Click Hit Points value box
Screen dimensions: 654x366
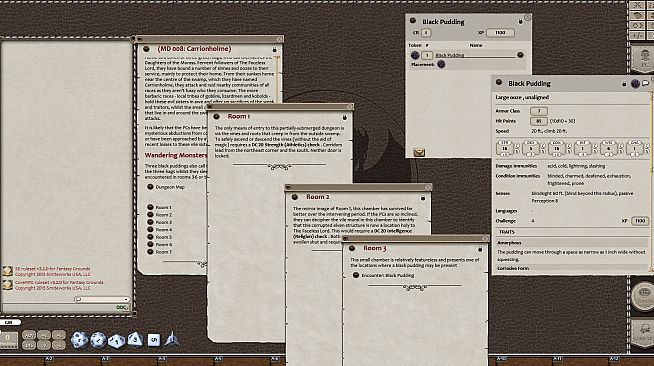click(x=538, y=121)
